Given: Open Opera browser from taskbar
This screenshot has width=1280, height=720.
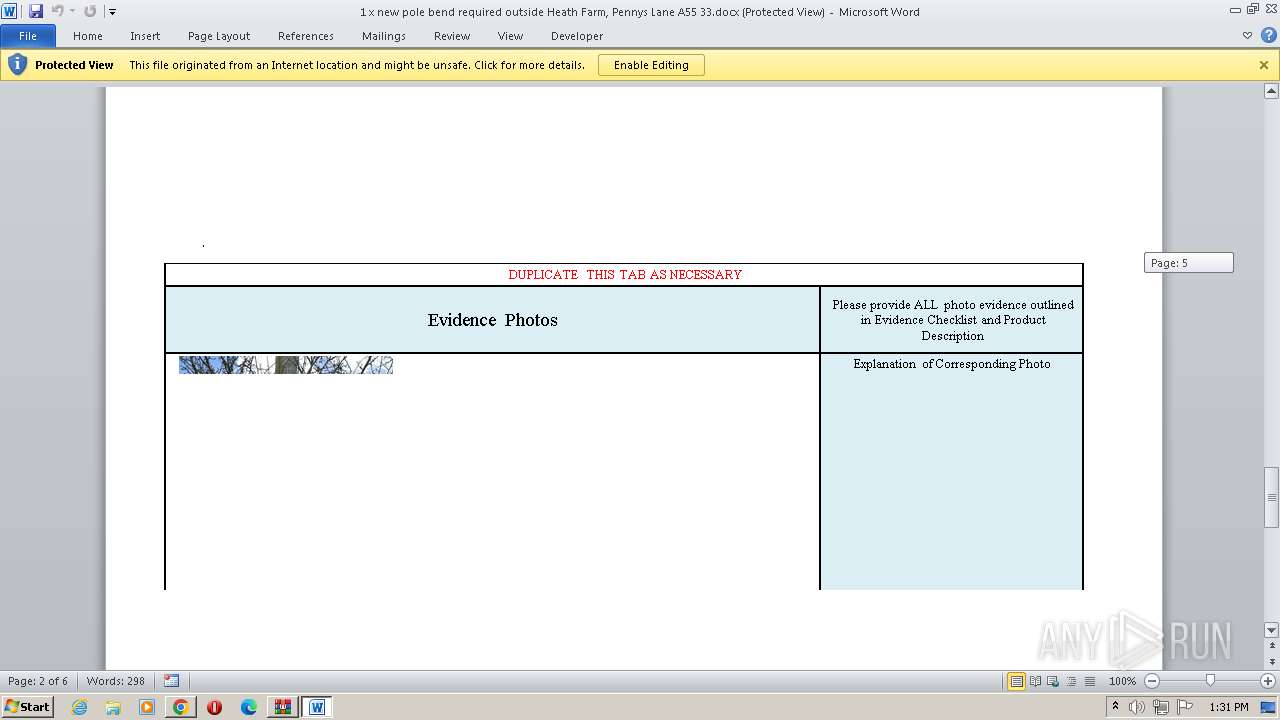Looking at the screenshot, I should 215,707.
